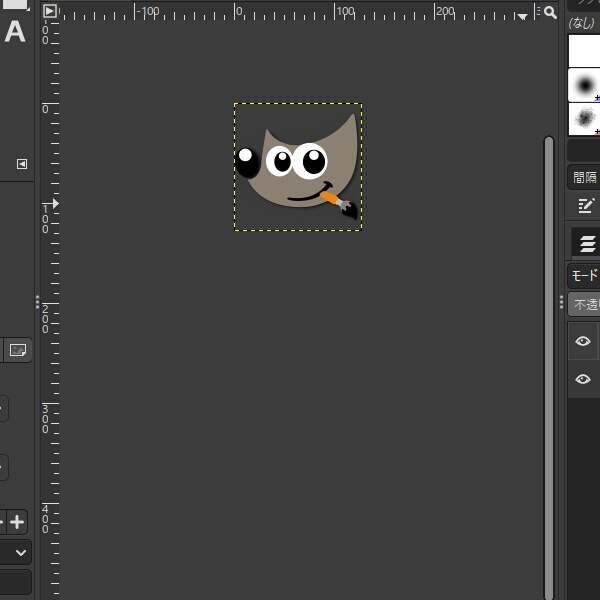Click the Wilber mascot image on canvas
The width and height of the screenshot is (600, 600).
coord(297,167)
